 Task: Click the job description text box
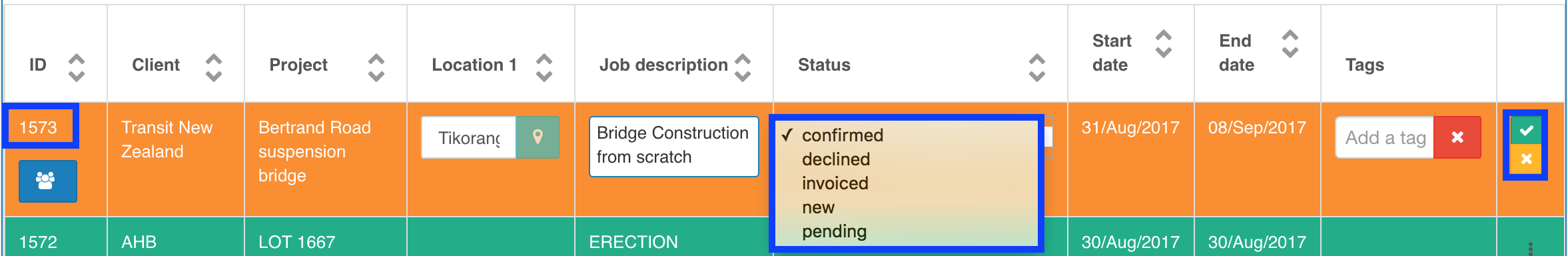tap(673, 147)
